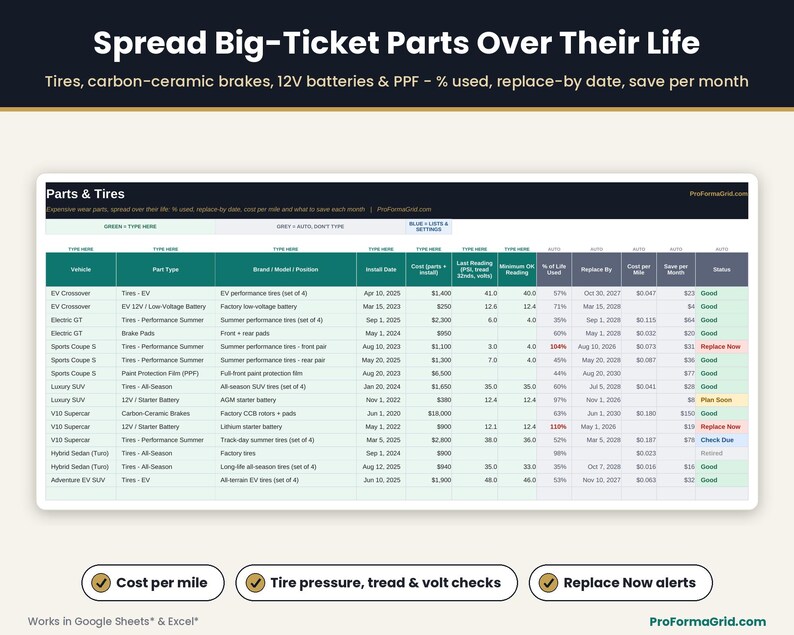
Task: Select the Lithium starter battery cell
Action: (x=286, y=427)
